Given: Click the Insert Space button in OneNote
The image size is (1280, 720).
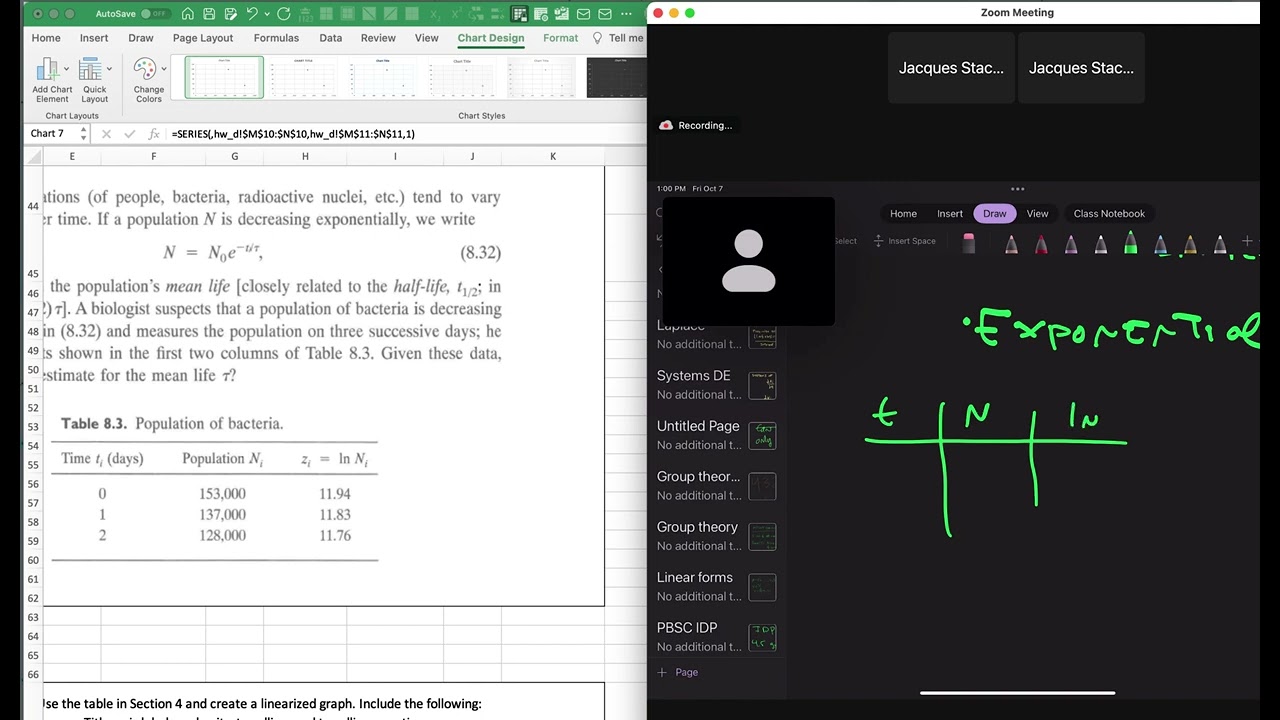Looking at the screenshot, I should click(x=904, y=241).
